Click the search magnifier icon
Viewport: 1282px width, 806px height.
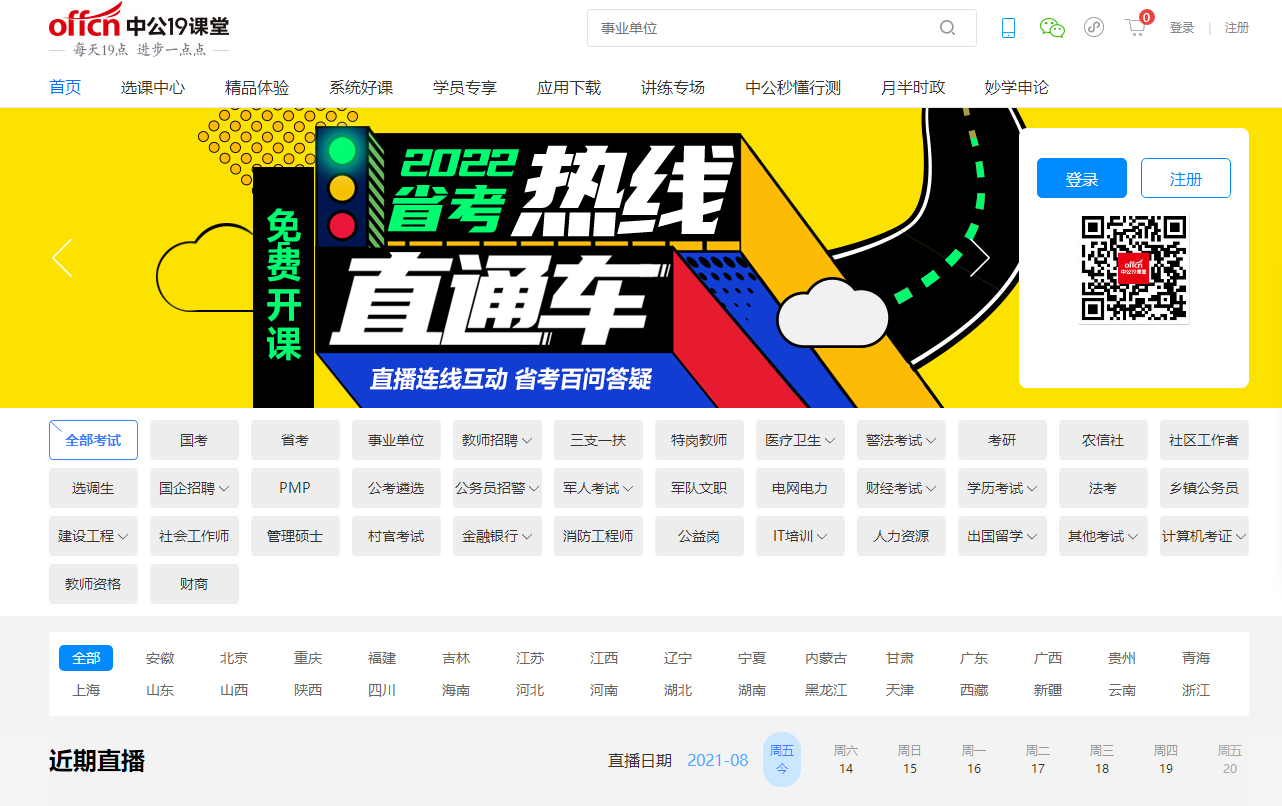pos(947,28)
